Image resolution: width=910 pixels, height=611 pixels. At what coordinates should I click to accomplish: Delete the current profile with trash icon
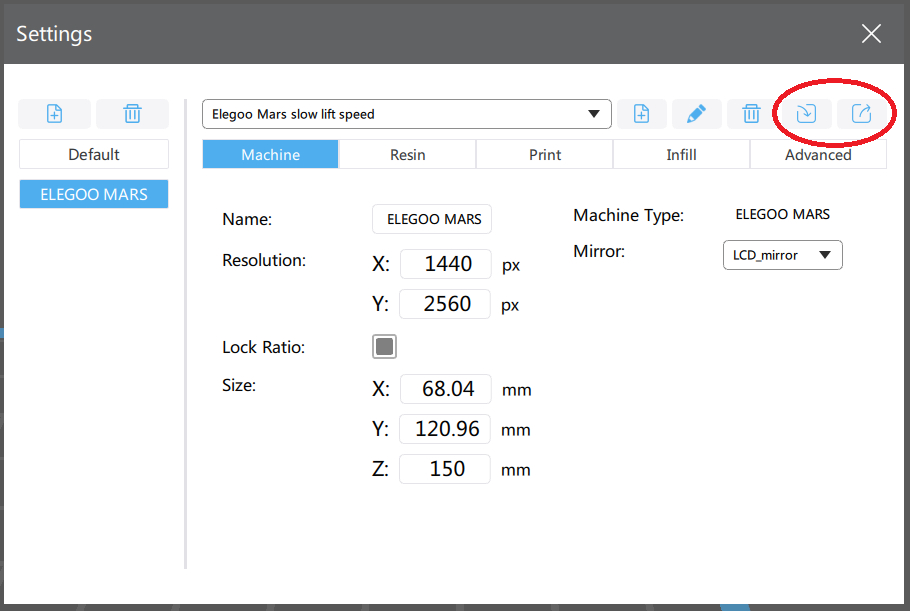click(751, 114)
